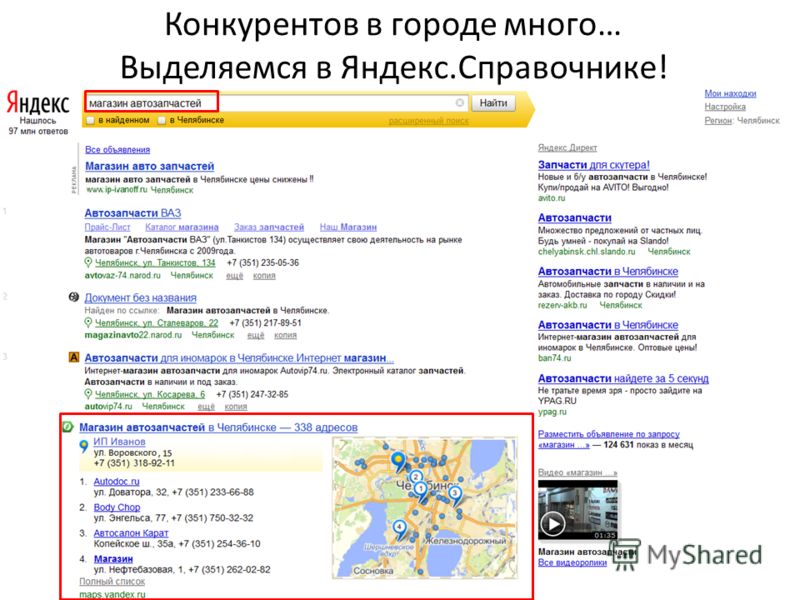Click the location pin beside ул. Косарева, 6
800x600 pixels.
coord(88,394)
